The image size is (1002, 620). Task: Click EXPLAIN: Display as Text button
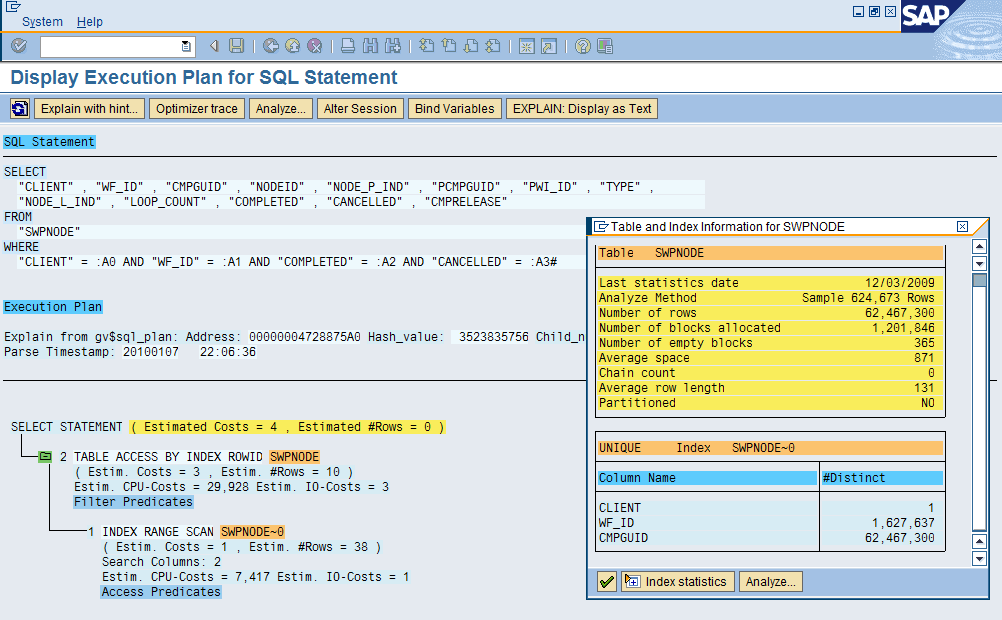click(x=581, y=109)
